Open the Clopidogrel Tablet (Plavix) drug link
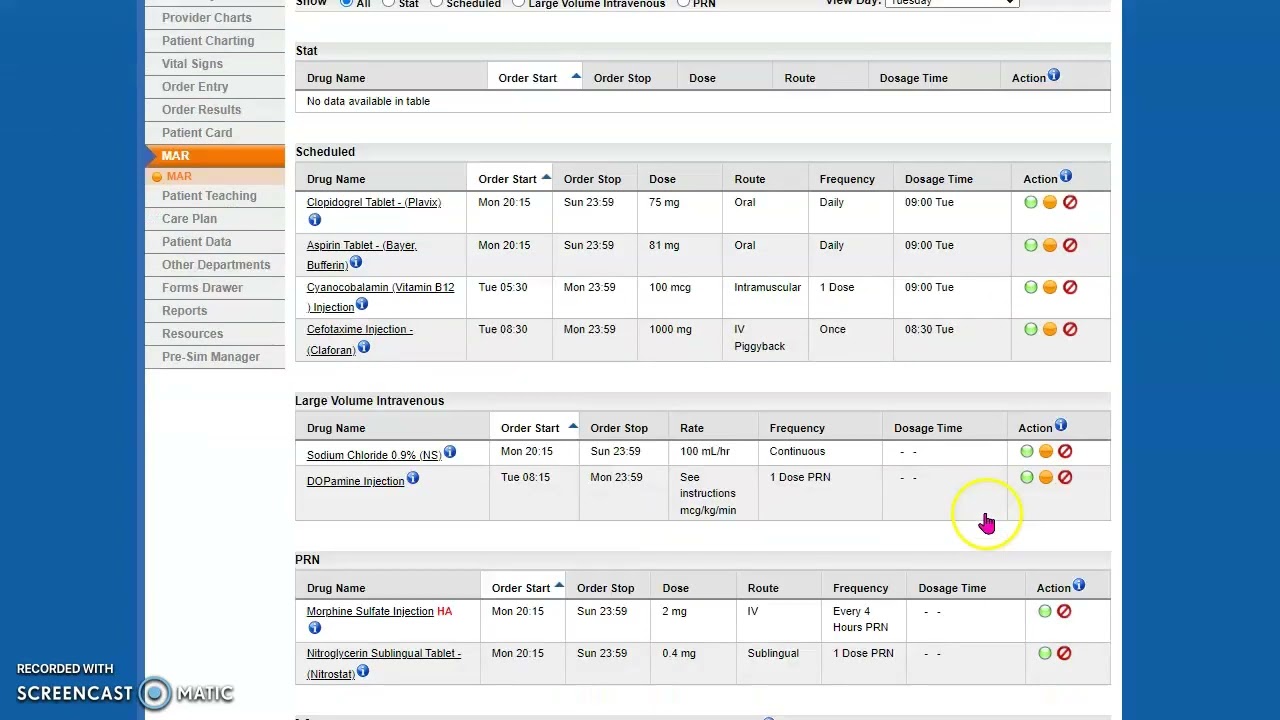1280x720 pixels. click(373, 202)
